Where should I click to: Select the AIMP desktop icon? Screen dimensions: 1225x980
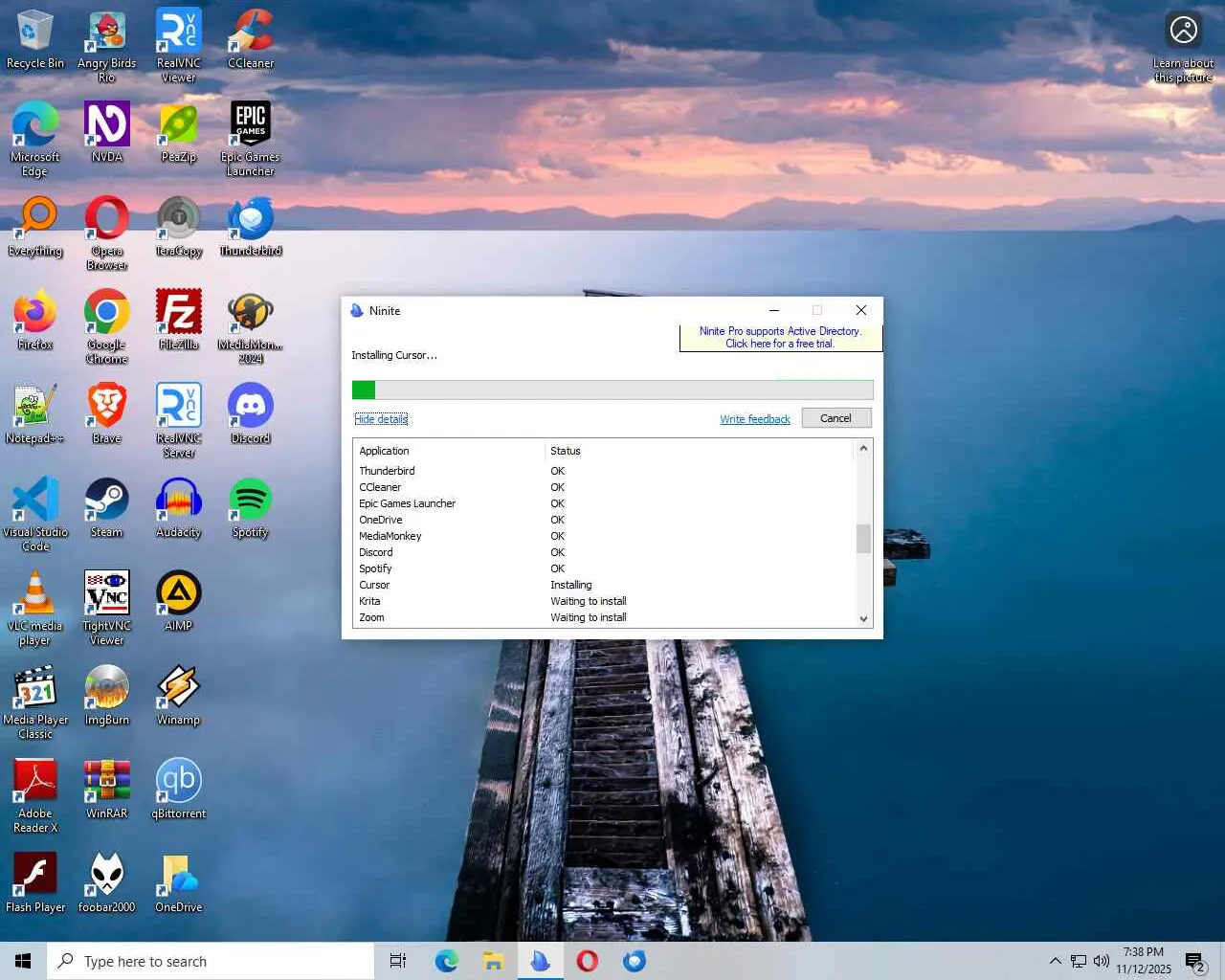coord(179,601)
